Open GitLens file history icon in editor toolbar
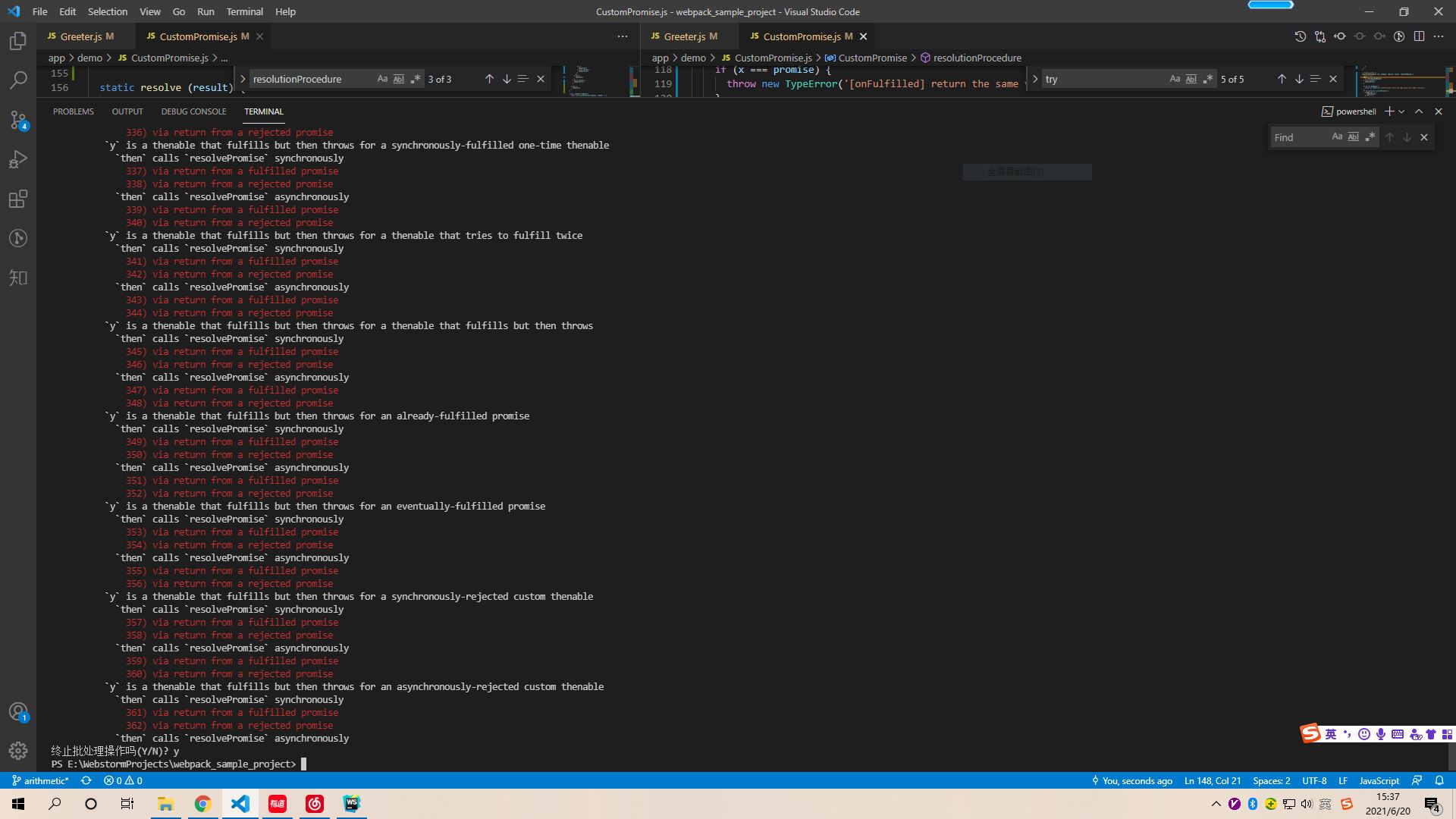The width and height of the screenshot is (1456, 819). tap(1300, 36)
